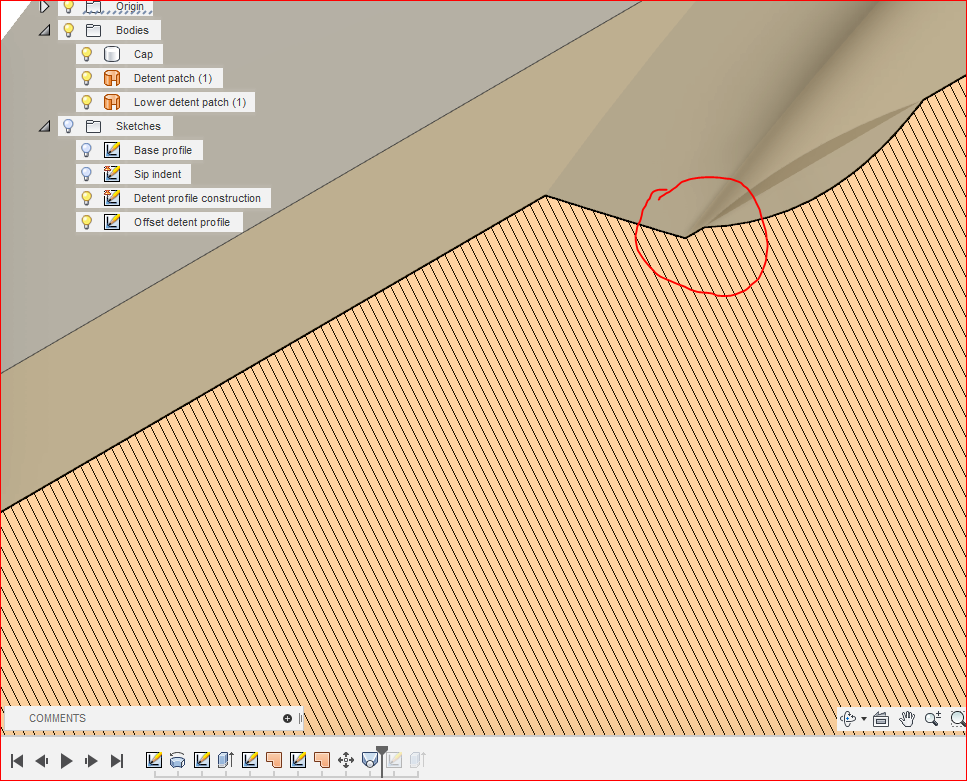Step timeline back one feature

pos(41,761)
